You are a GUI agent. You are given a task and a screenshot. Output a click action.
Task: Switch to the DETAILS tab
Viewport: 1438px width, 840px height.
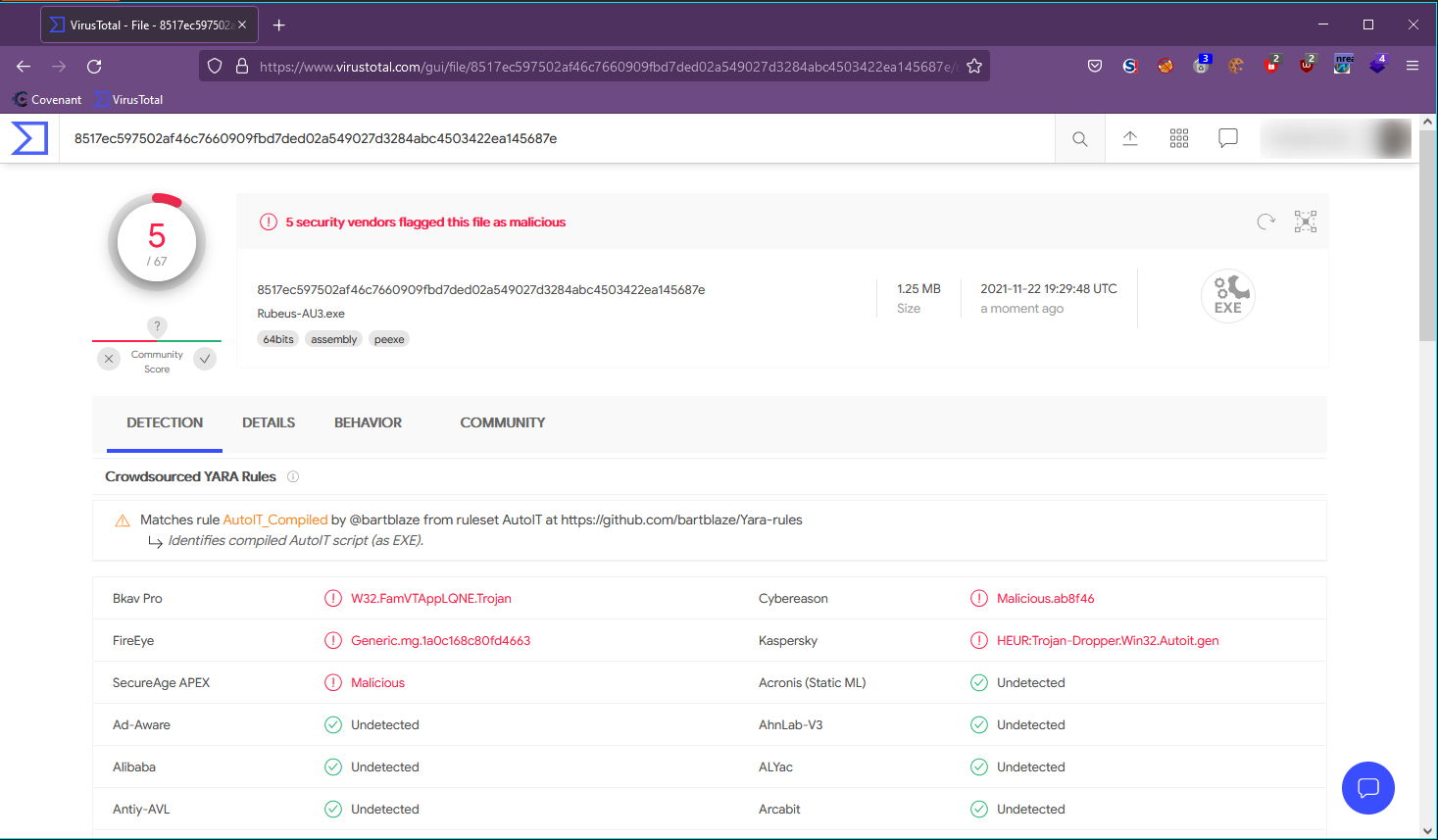tap(269, 422)
